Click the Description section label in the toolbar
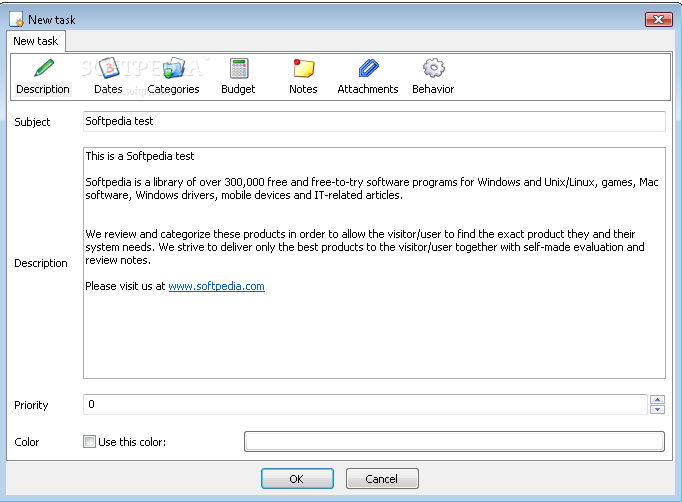The width and height of the screenshot is (682, 502). pyautogui.click(x=43, y=89)
